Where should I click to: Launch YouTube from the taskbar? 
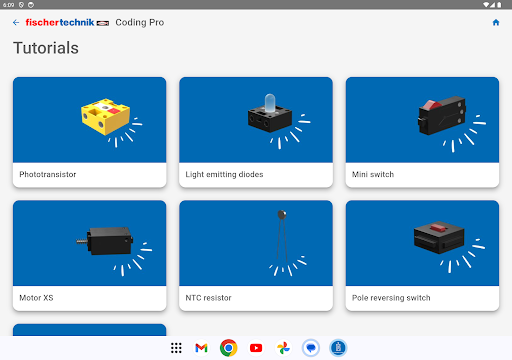point(256,348)
